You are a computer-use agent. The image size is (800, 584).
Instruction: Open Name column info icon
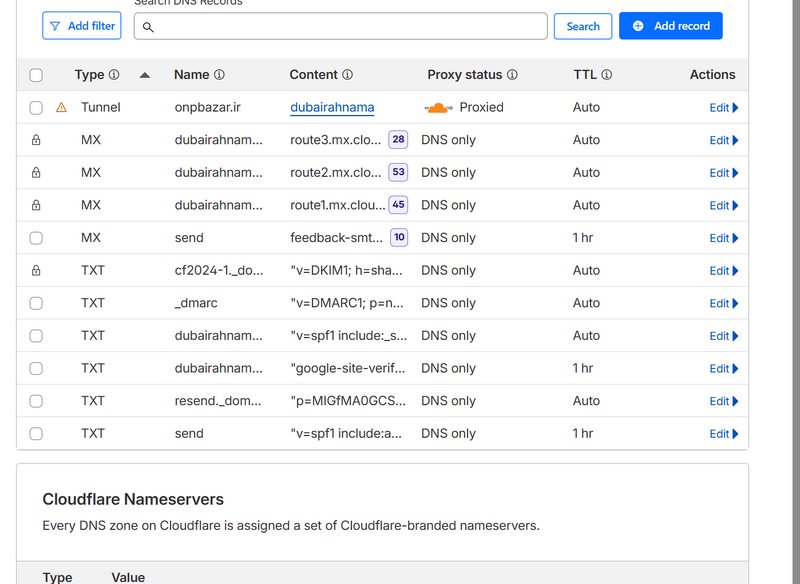pos(219,74)
